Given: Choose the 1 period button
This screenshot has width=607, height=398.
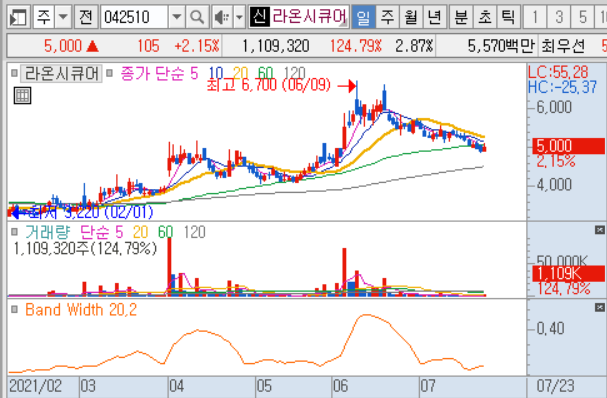Looking at the screenshot, I should pyautogui.click(x=535, y=17).
